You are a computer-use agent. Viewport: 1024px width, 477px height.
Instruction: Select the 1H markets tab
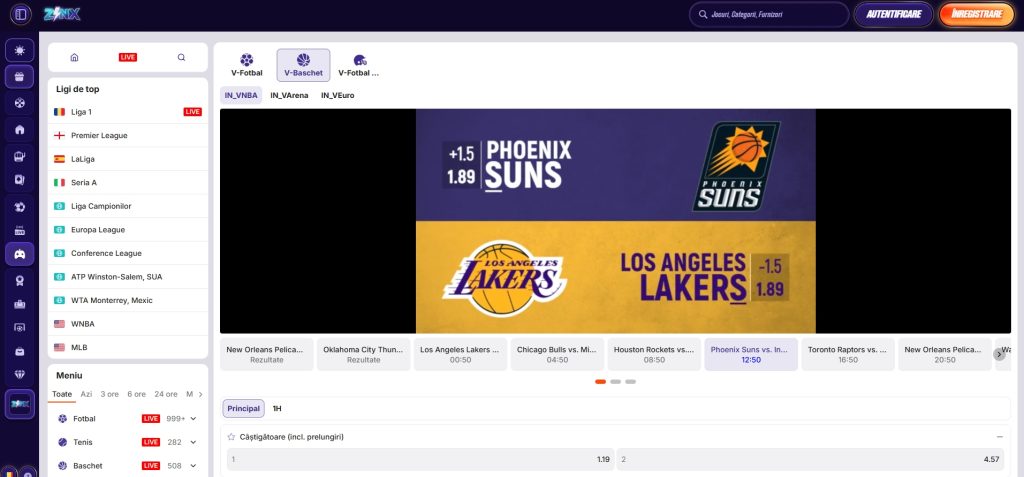coord(277,408)
